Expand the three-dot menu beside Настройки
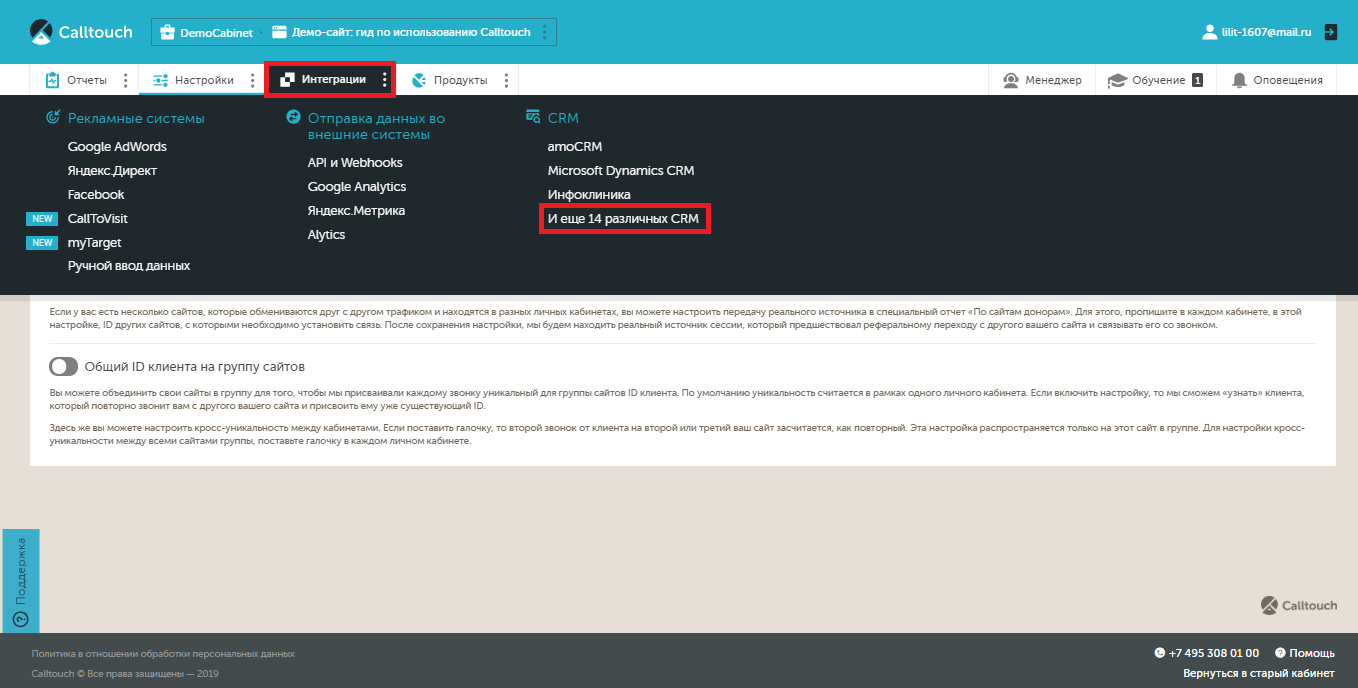1358x688 pixels. [x=252, y=80]
